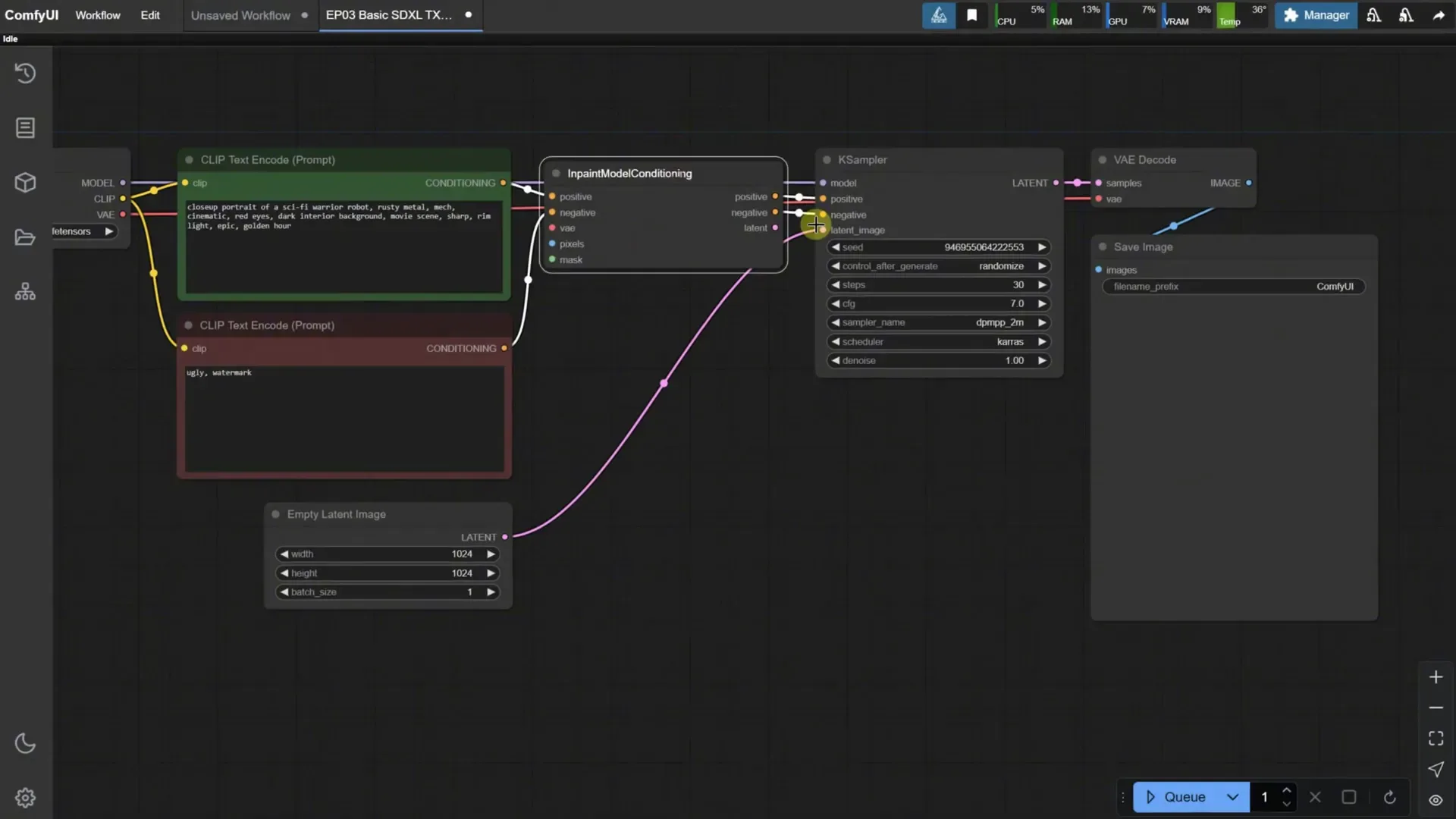Select the model library icon in sidebar
Screen dimensions: 1456x819
pyautogui.click(x=25, y=182)
